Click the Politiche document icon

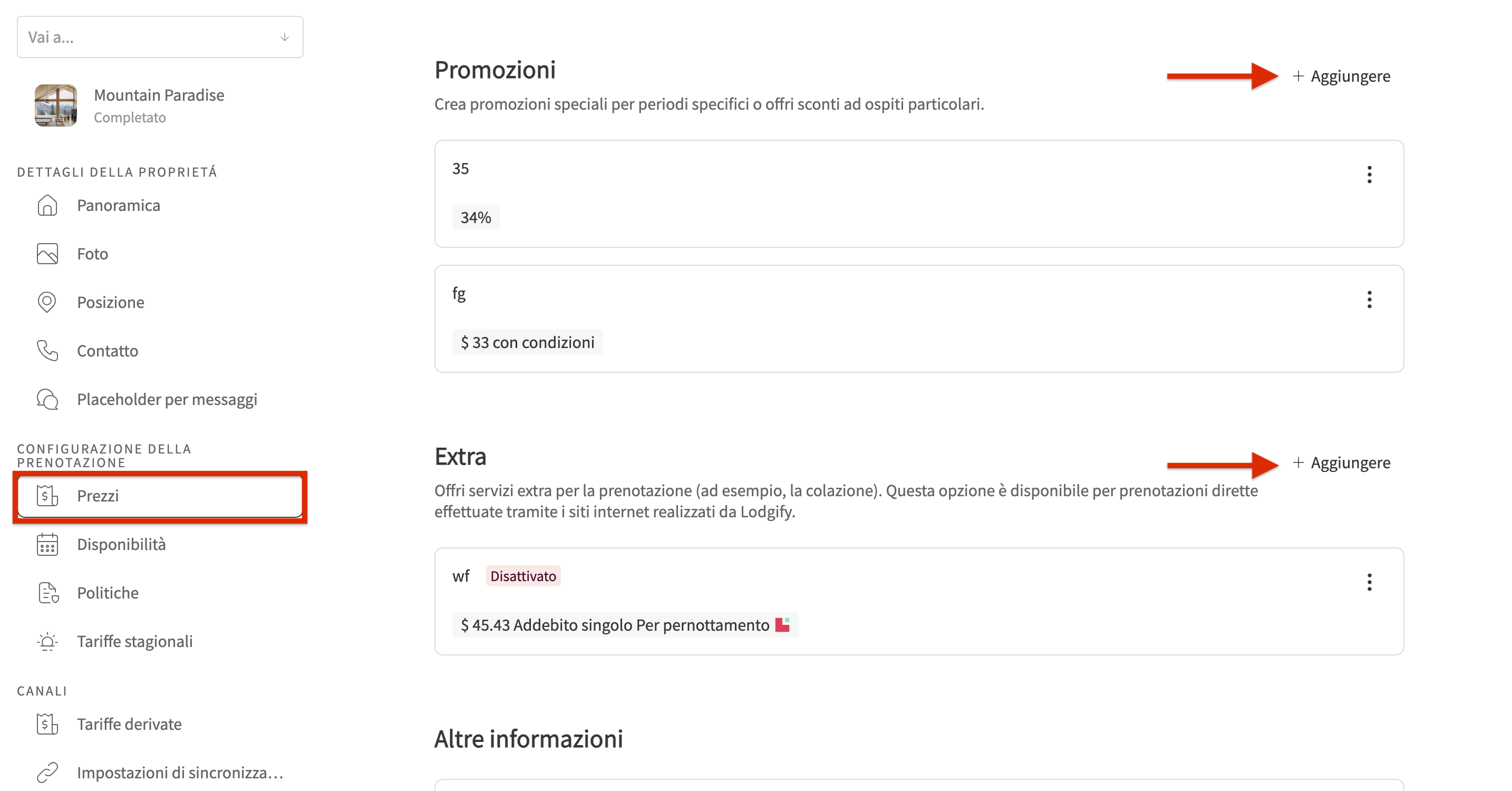[48, 593]
